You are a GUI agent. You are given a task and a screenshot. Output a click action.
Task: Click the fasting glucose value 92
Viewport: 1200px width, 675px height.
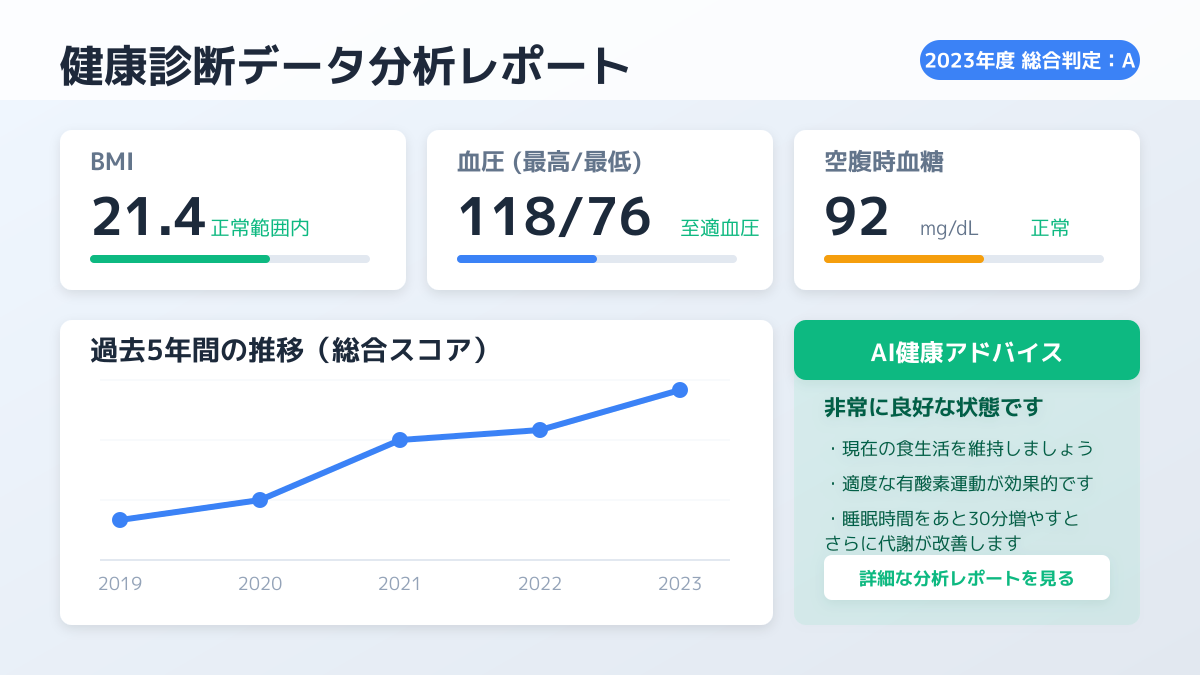[x=857, y=217]
